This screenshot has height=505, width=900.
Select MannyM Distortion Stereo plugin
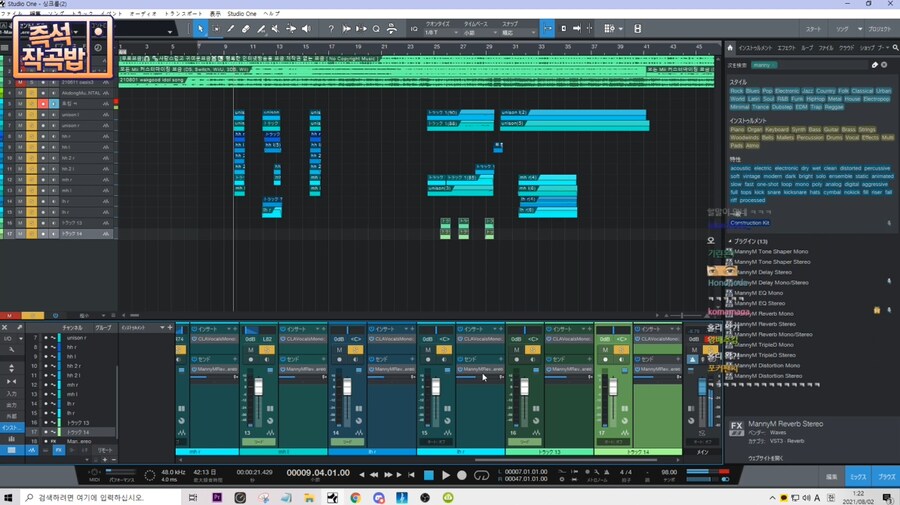tap(768, 376)
